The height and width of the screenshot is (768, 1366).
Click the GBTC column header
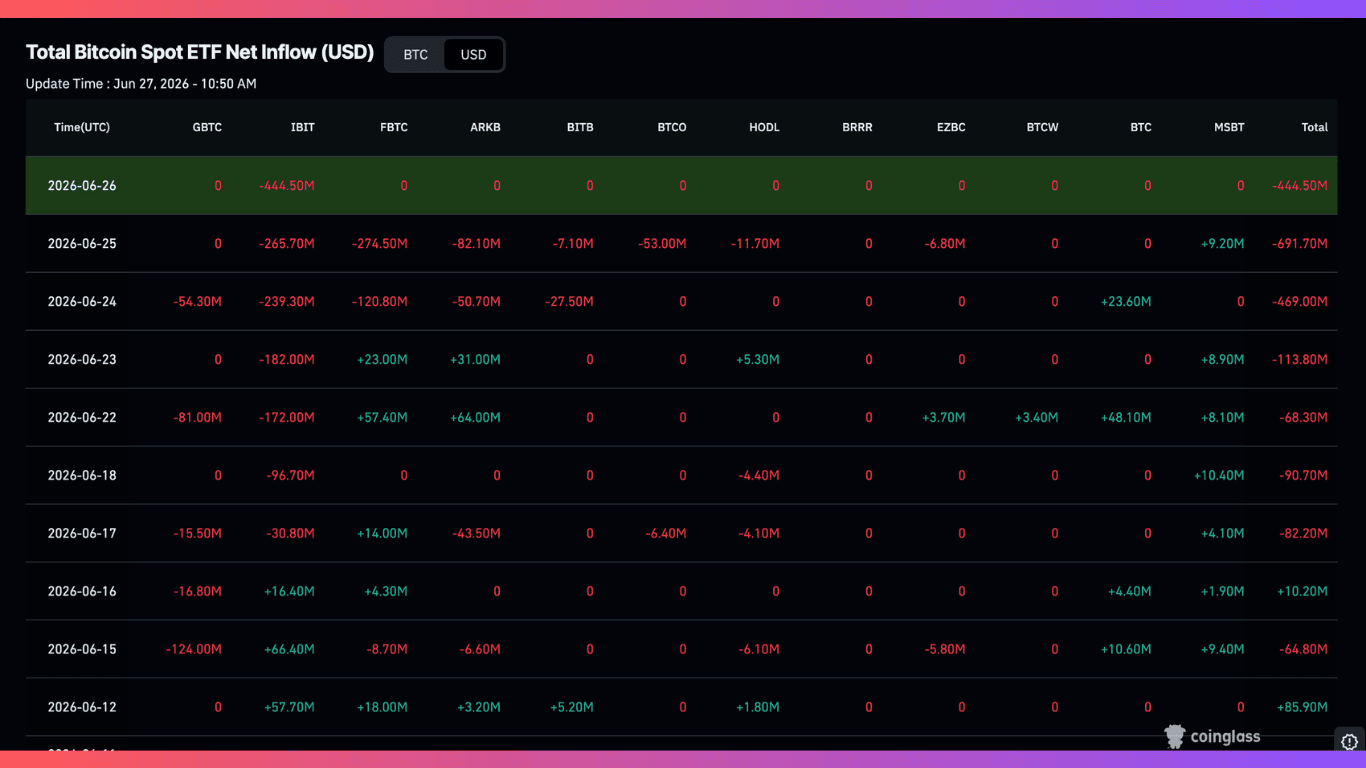coord(207,127)
